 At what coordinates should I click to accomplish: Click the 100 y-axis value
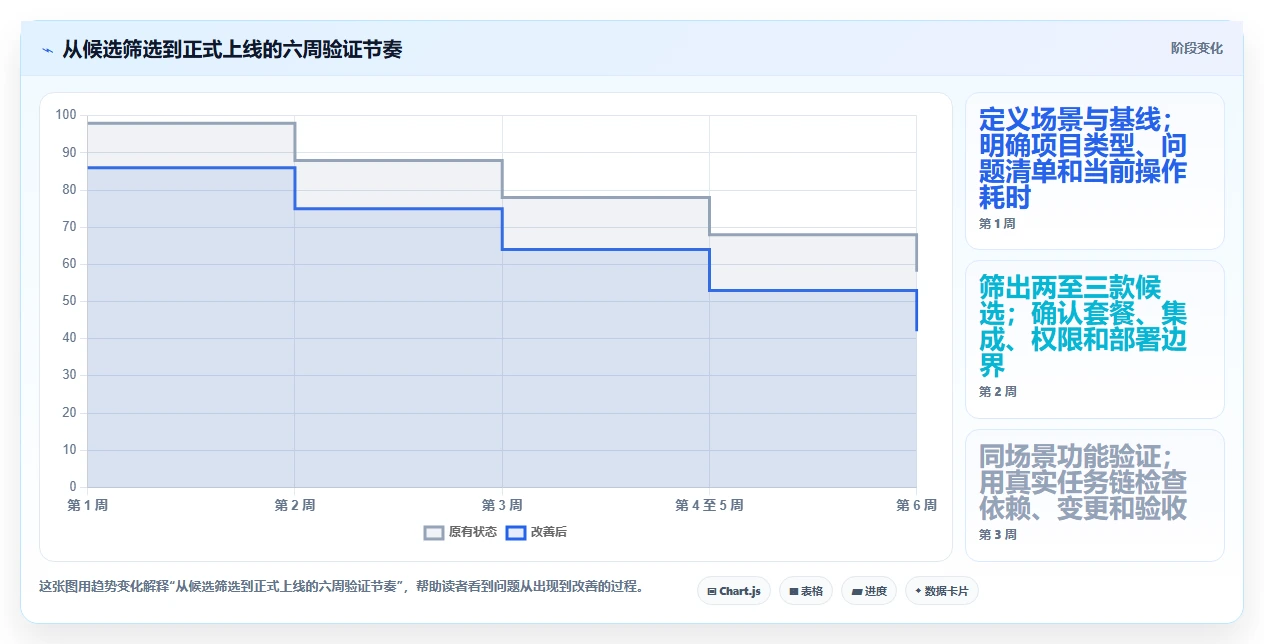[66, 115]
